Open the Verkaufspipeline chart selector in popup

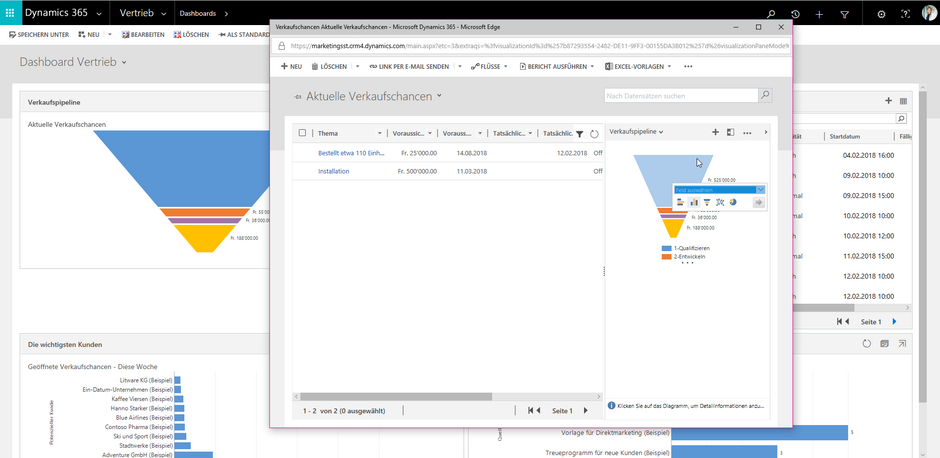click(x=661, y=132)
